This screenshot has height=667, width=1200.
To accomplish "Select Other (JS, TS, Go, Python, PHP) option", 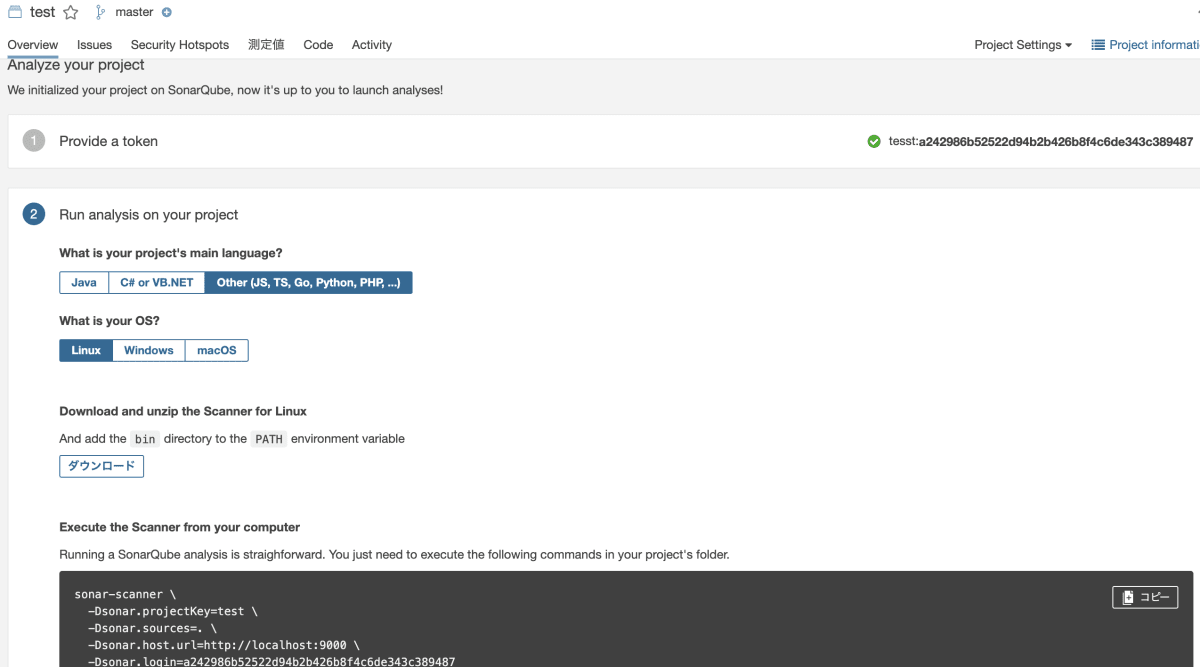I will [x=308, y=283].
